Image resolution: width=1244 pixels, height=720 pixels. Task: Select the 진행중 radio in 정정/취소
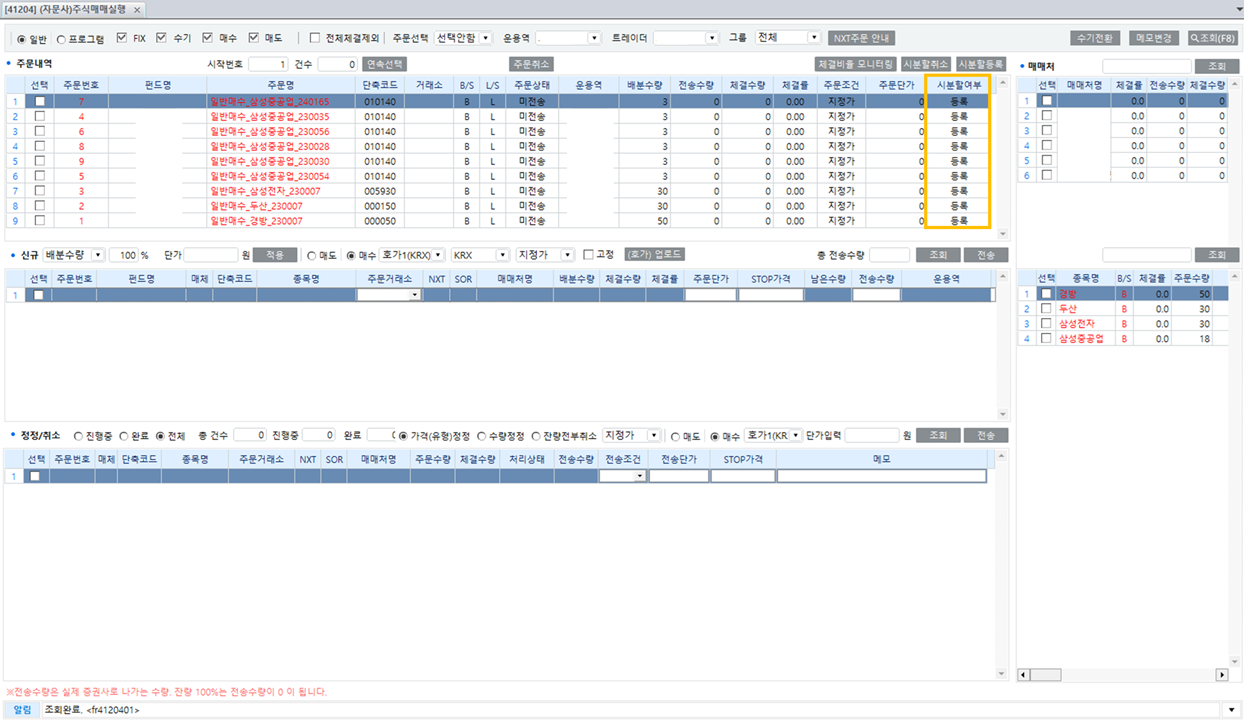pos(78,436)
